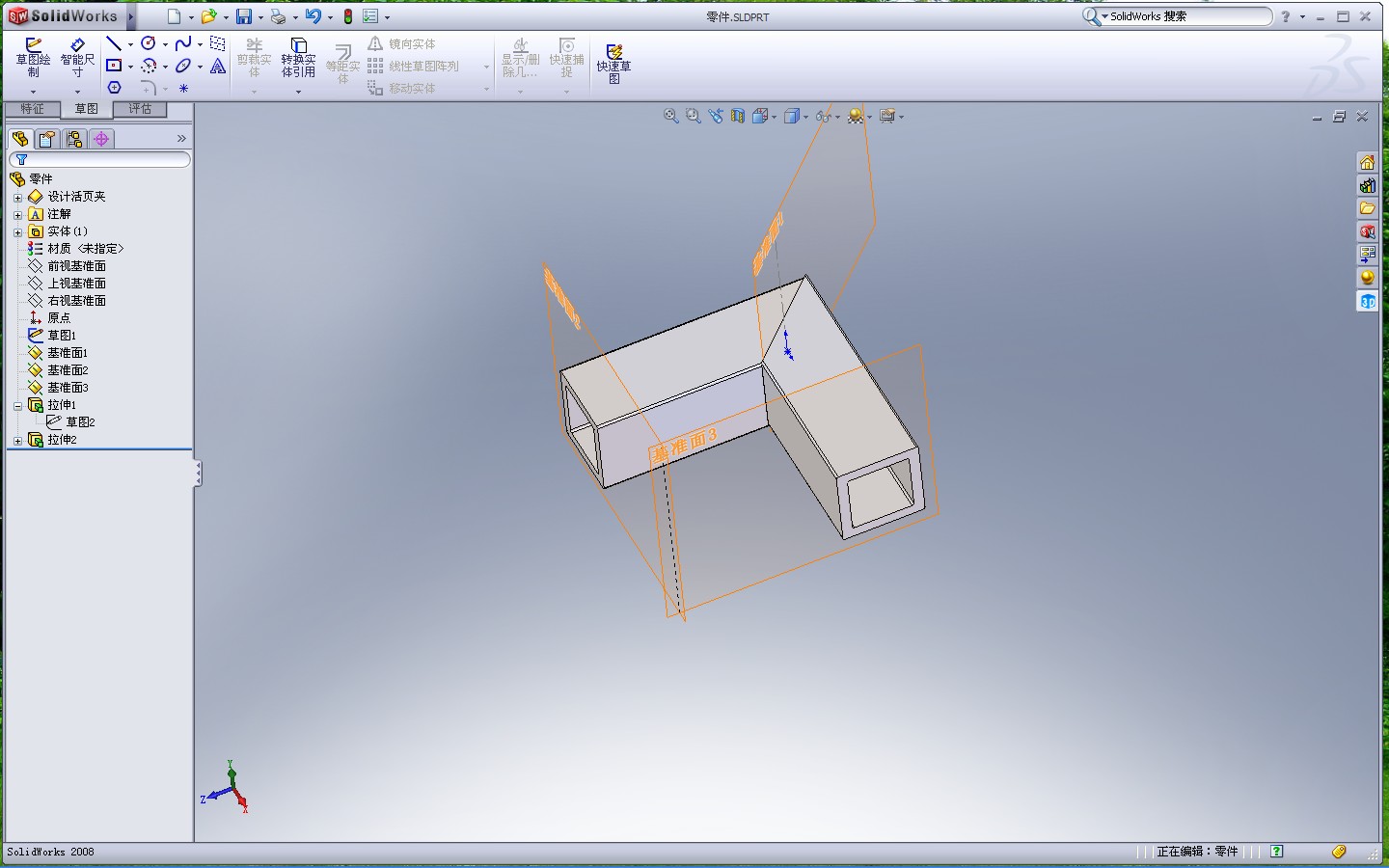Click the feature tree filter field
The width and height of the screenshot is (1389, 868).
pos(100,160)
